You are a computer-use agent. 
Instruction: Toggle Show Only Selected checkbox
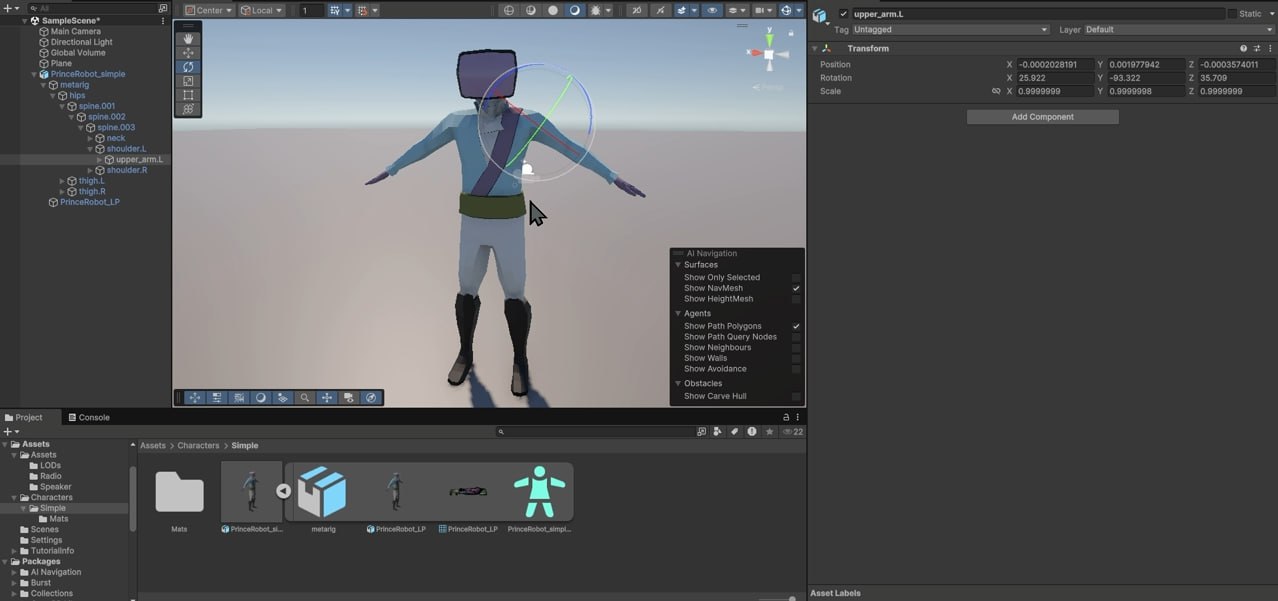pyautogui.click(x=796, y=278)
